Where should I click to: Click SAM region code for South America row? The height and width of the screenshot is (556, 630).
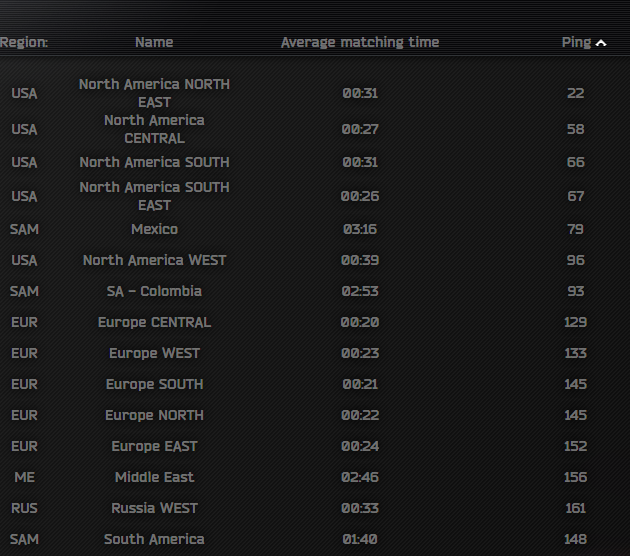(x=24, y=539)
